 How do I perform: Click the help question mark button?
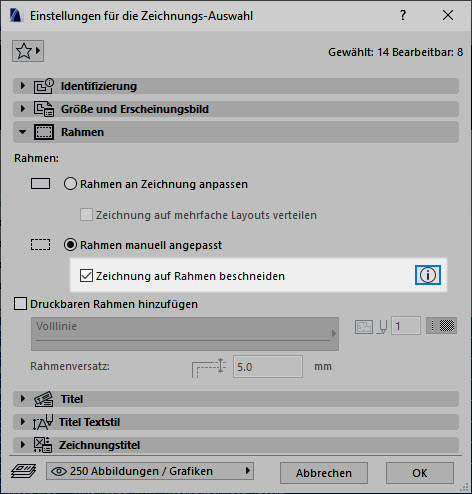tap(403, 15)
